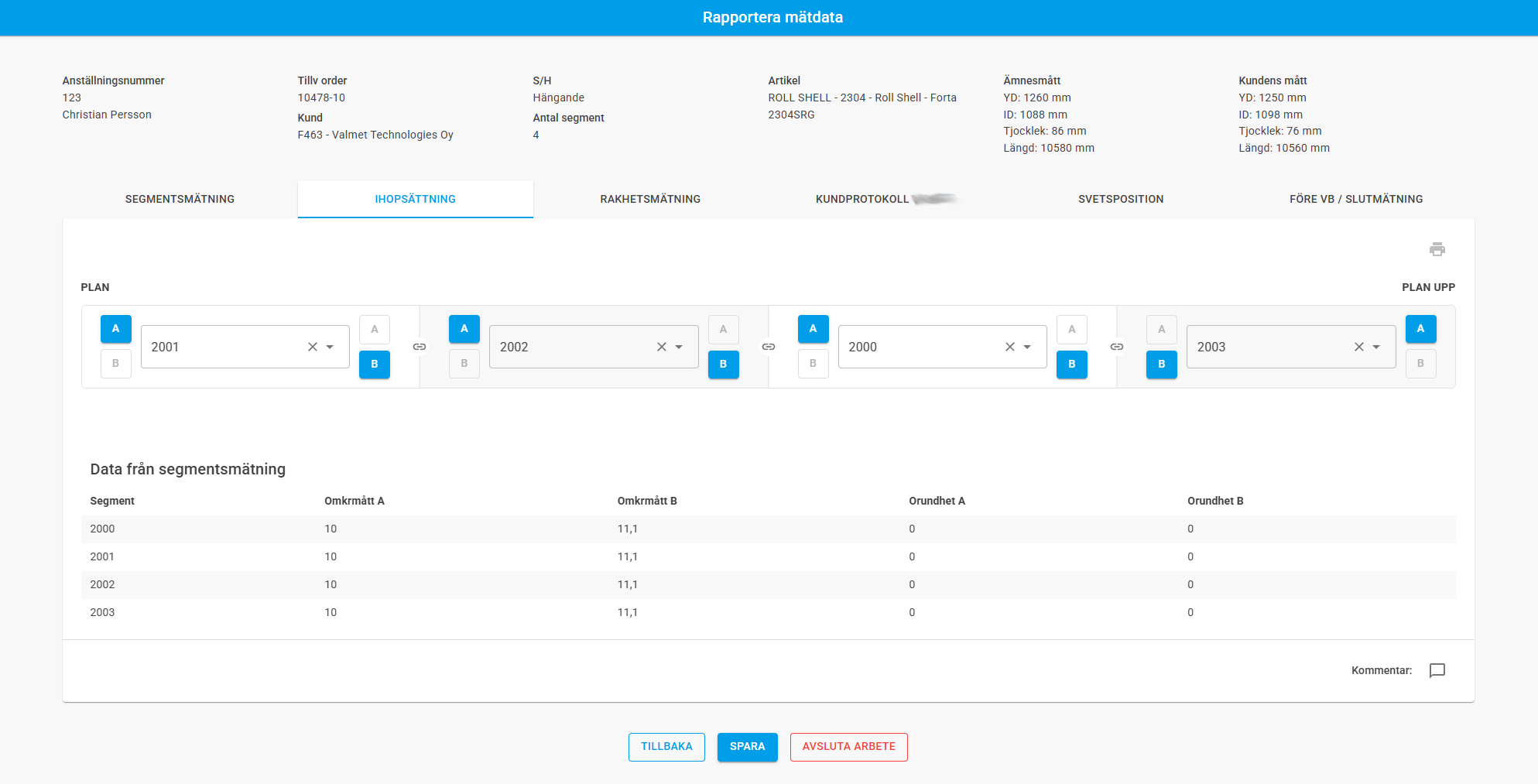
Task: Click the print icon
Action: pos(1437,249)
